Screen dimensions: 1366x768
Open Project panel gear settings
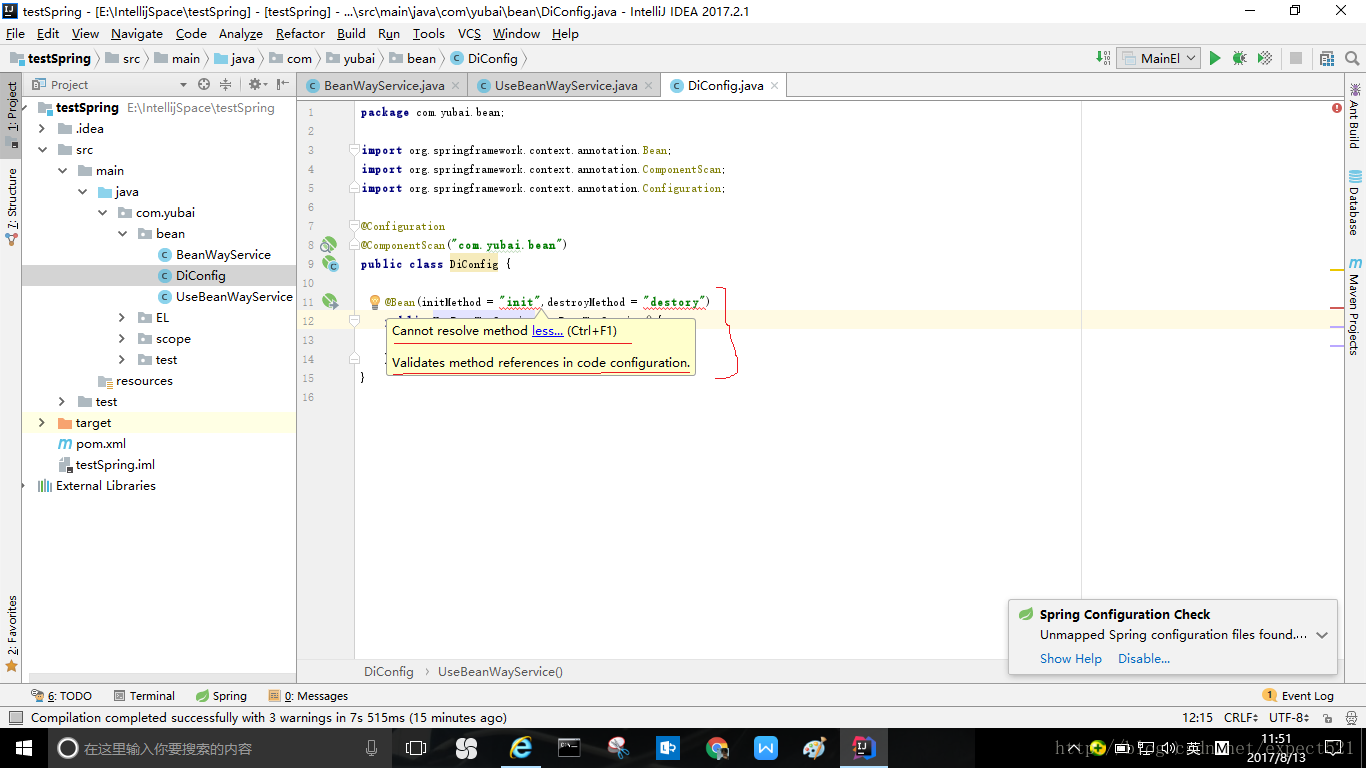coord(256,85)
